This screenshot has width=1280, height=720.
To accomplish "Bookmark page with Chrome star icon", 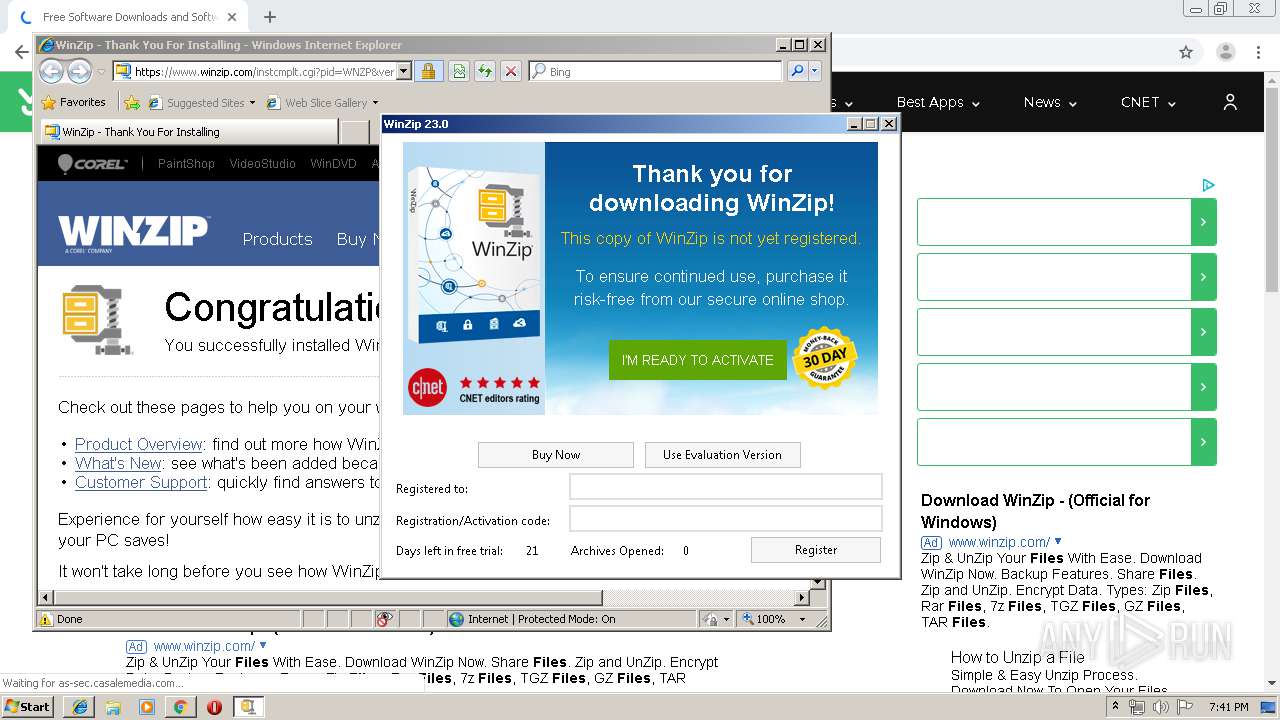I will pos(1186,53).
